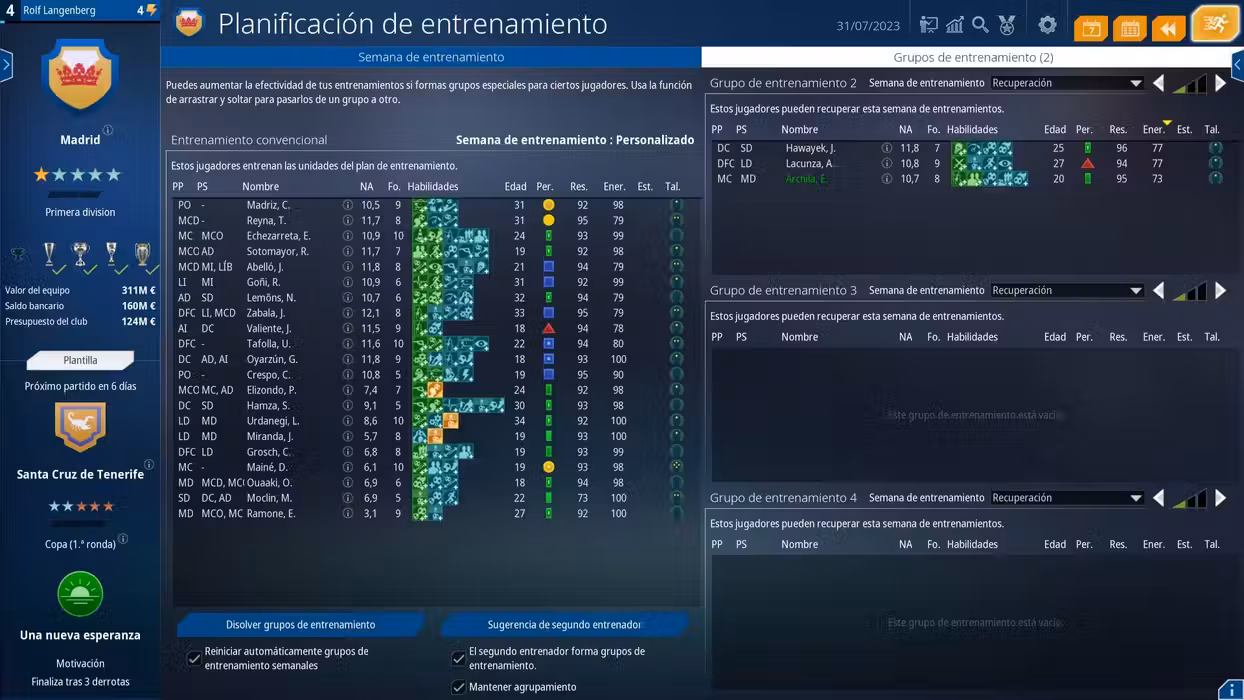Expand Grupo de entrenamiento 4 training dropdown
The height and width of the screenshot is (700, 1244).
(x=1066, y=498)
